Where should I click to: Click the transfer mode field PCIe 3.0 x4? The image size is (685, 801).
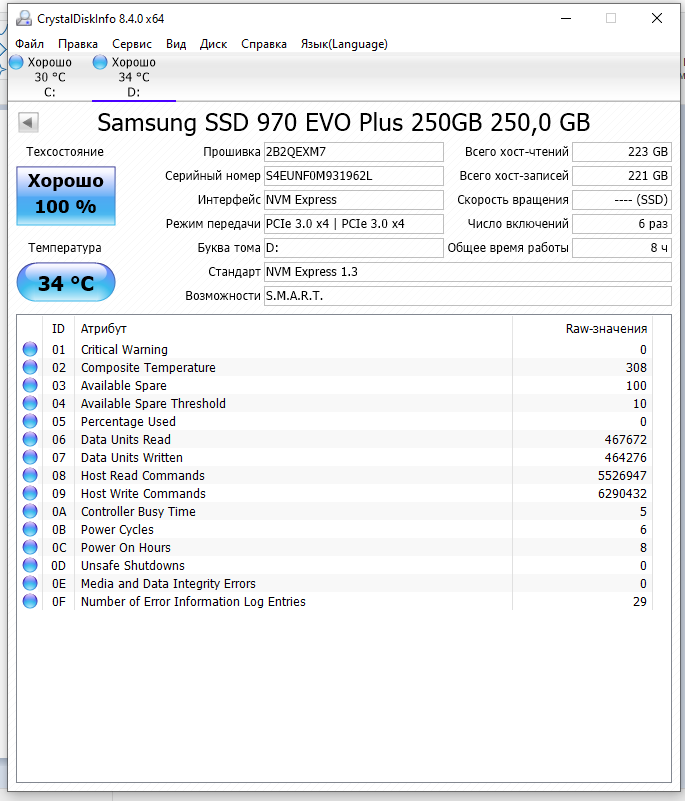tap(353, 224)
